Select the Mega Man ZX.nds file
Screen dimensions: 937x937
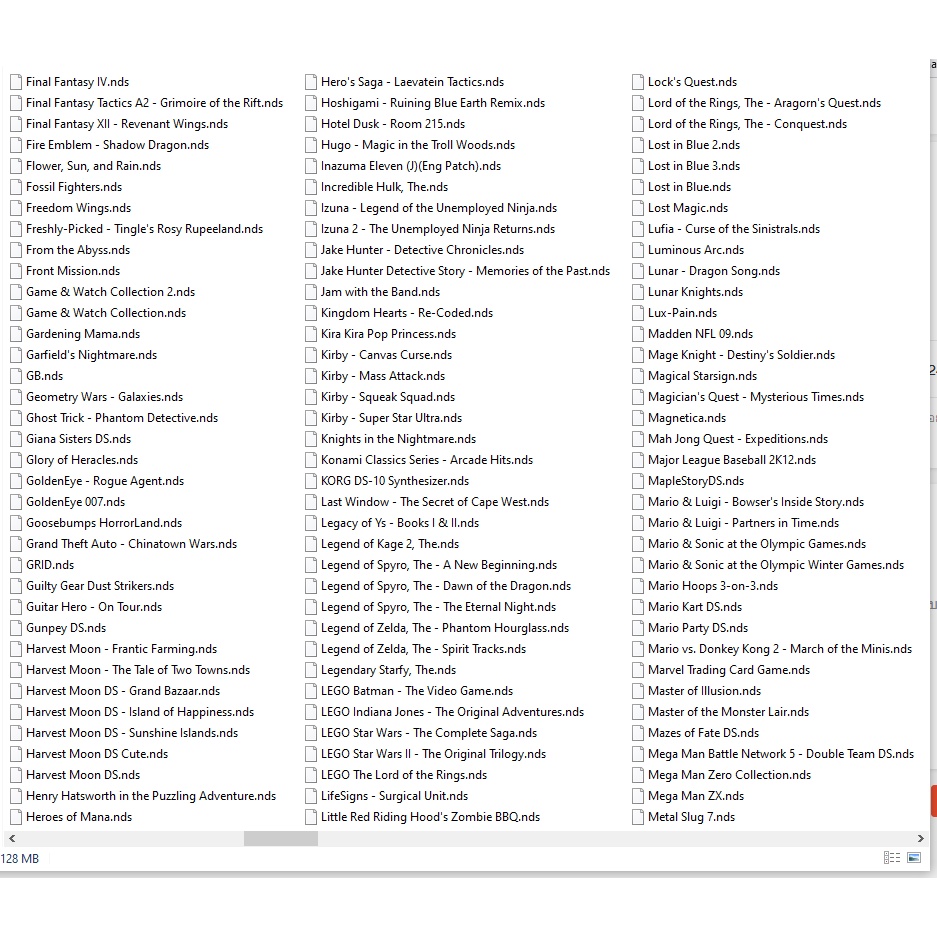pyautogui.click(x=695, y=796)
